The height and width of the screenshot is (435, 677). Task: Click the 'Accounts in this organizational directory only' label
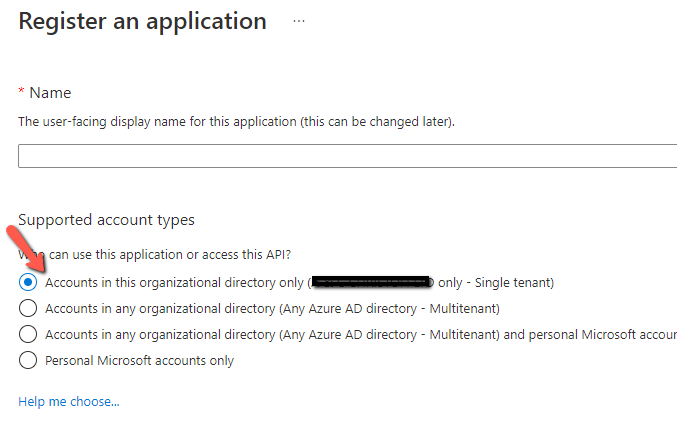coord(175,283)
